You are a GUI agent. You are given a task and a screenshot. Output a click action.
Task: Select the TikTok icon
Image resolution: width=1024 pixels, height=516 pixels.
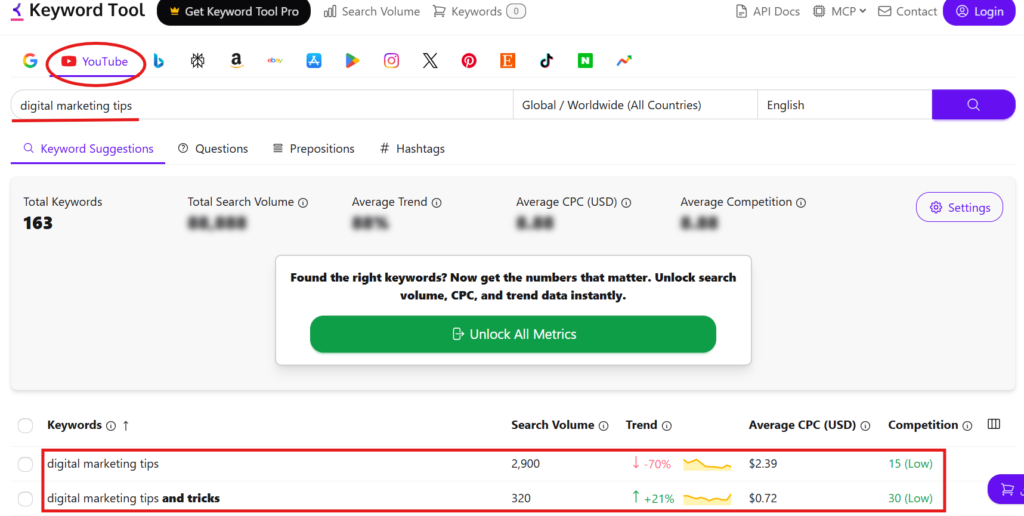pos(547,61)
